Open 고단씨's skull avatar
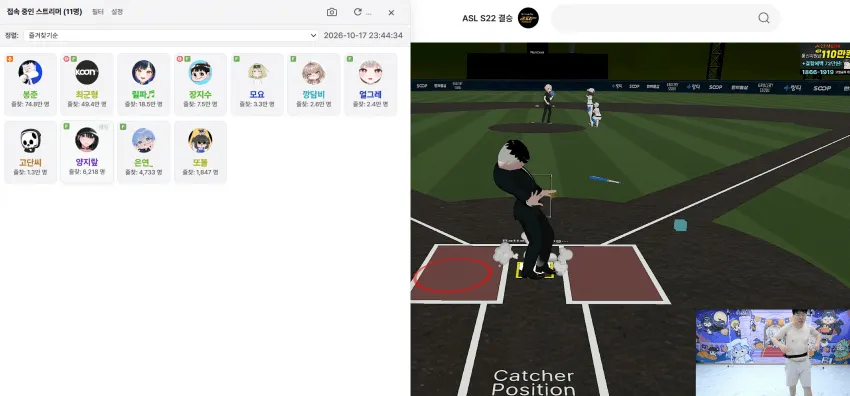Image resolution: width=850 pixels, height=396 pixels. coord(30,140)
